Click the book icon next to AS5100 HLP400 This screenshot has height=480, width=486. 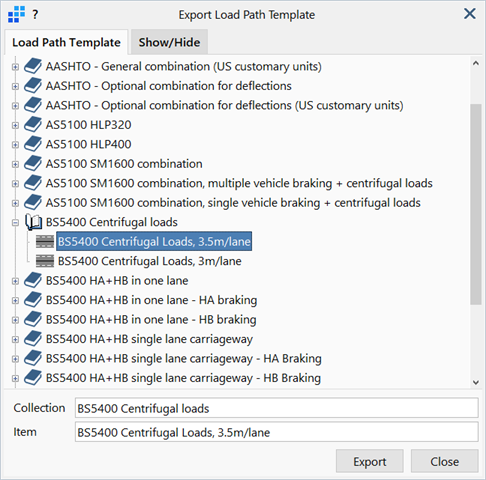33,144
